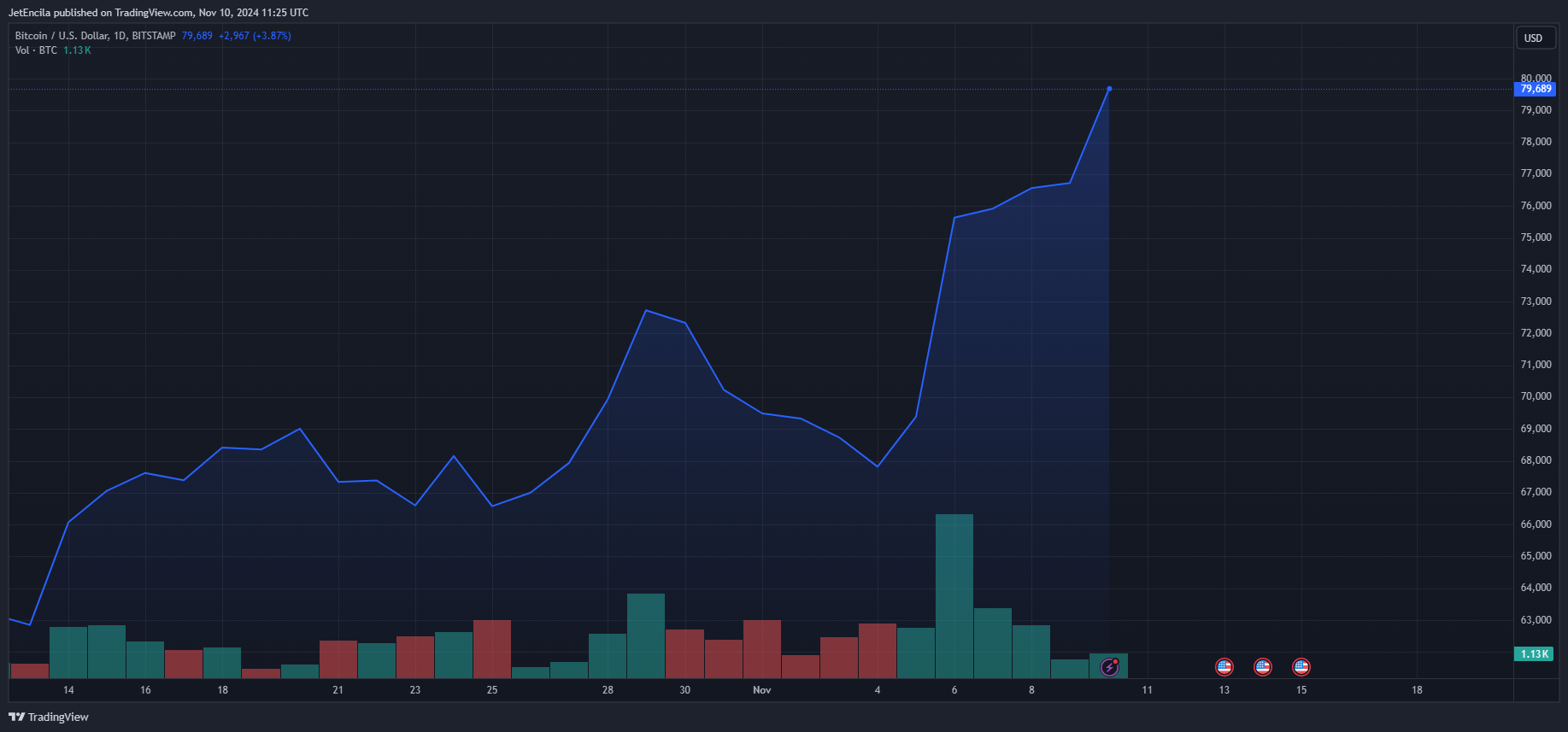Click the blue 79,689 price tag on the axis
The width and height of the screenshot is (1568, 732).
[1536, 89]
